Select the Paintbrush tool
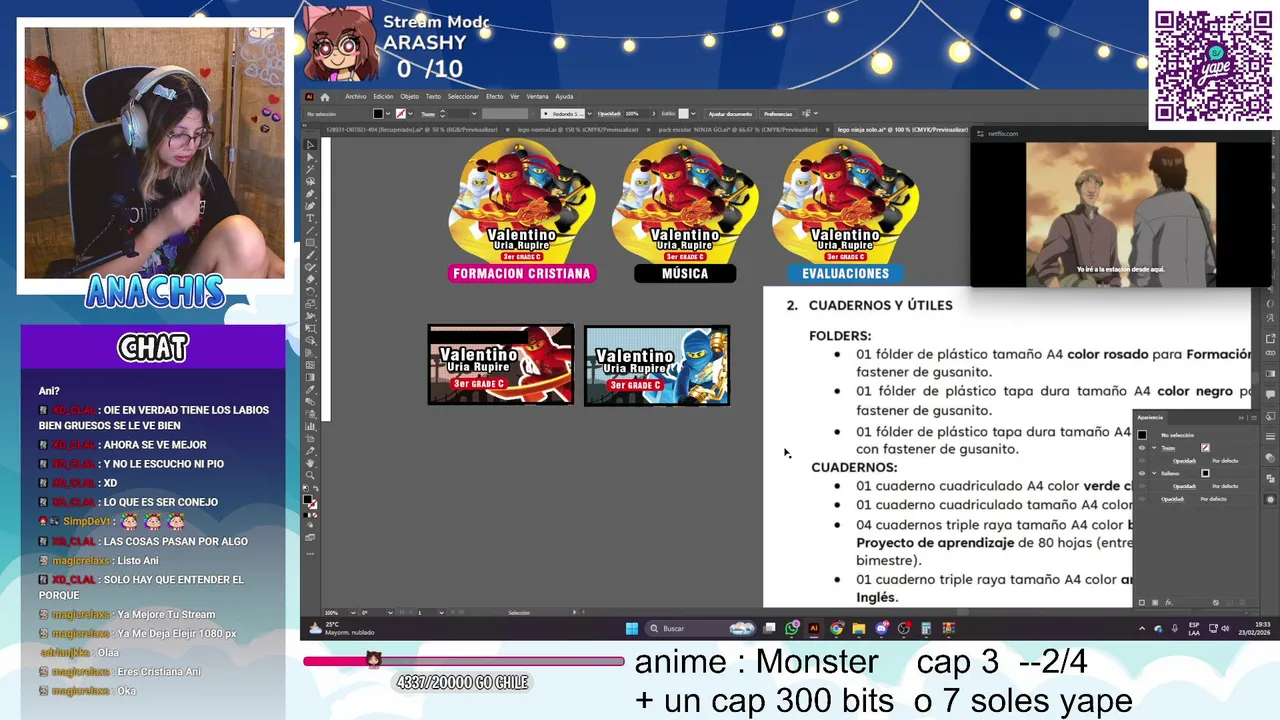1280x720 pixels. click(x=310, y=254)
